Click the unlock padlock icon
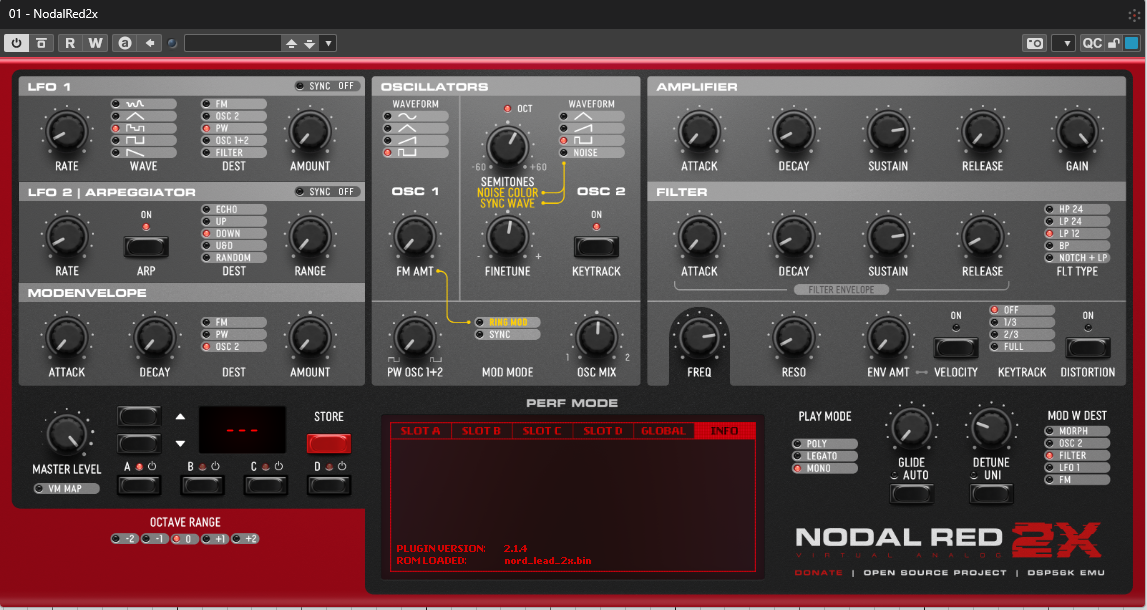This screenshot has height=610, width=1147. (x=1112, y=42)
